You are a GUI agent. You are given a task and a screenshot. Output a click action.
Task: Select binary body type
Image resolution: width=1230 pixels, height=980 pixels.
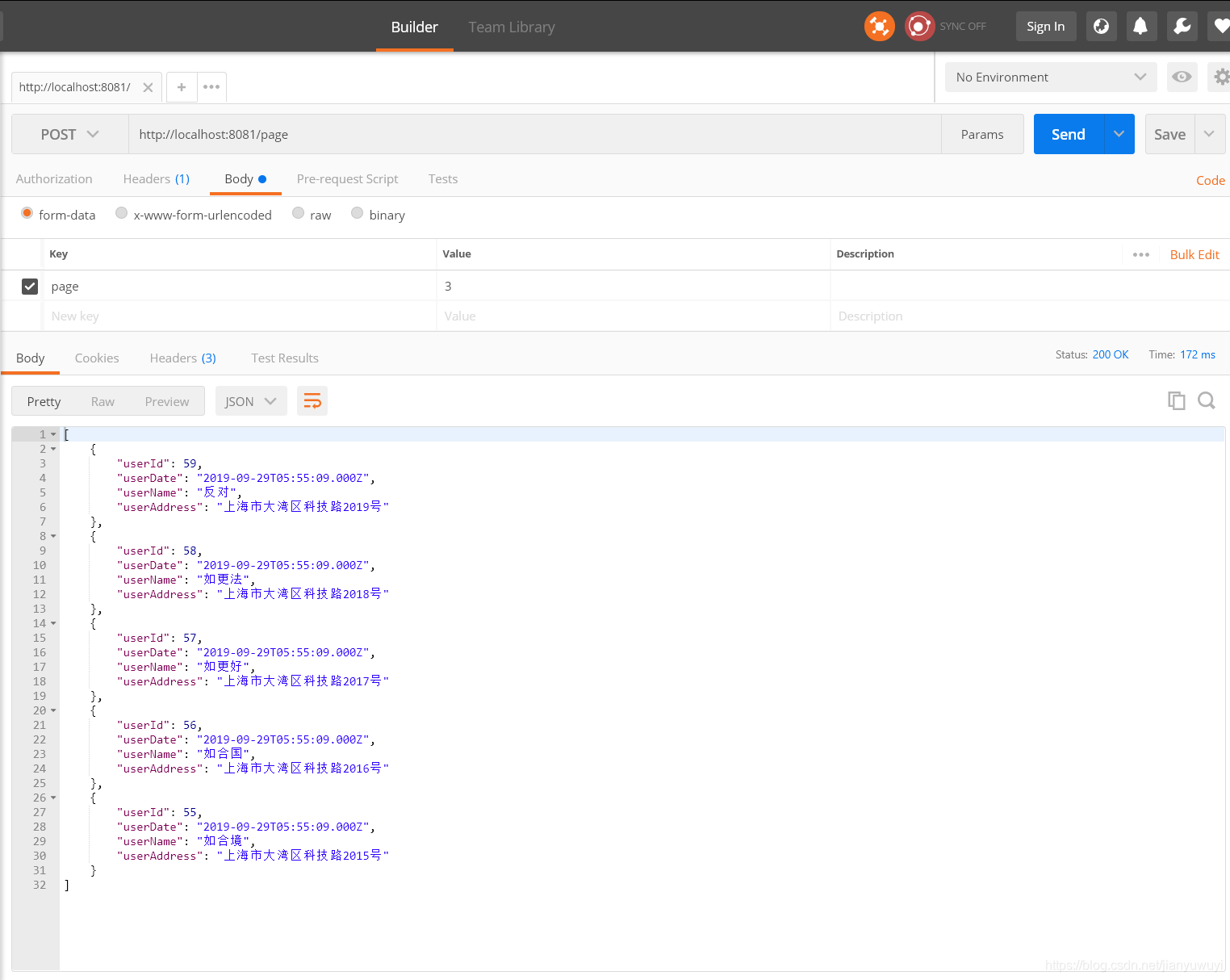357,214
